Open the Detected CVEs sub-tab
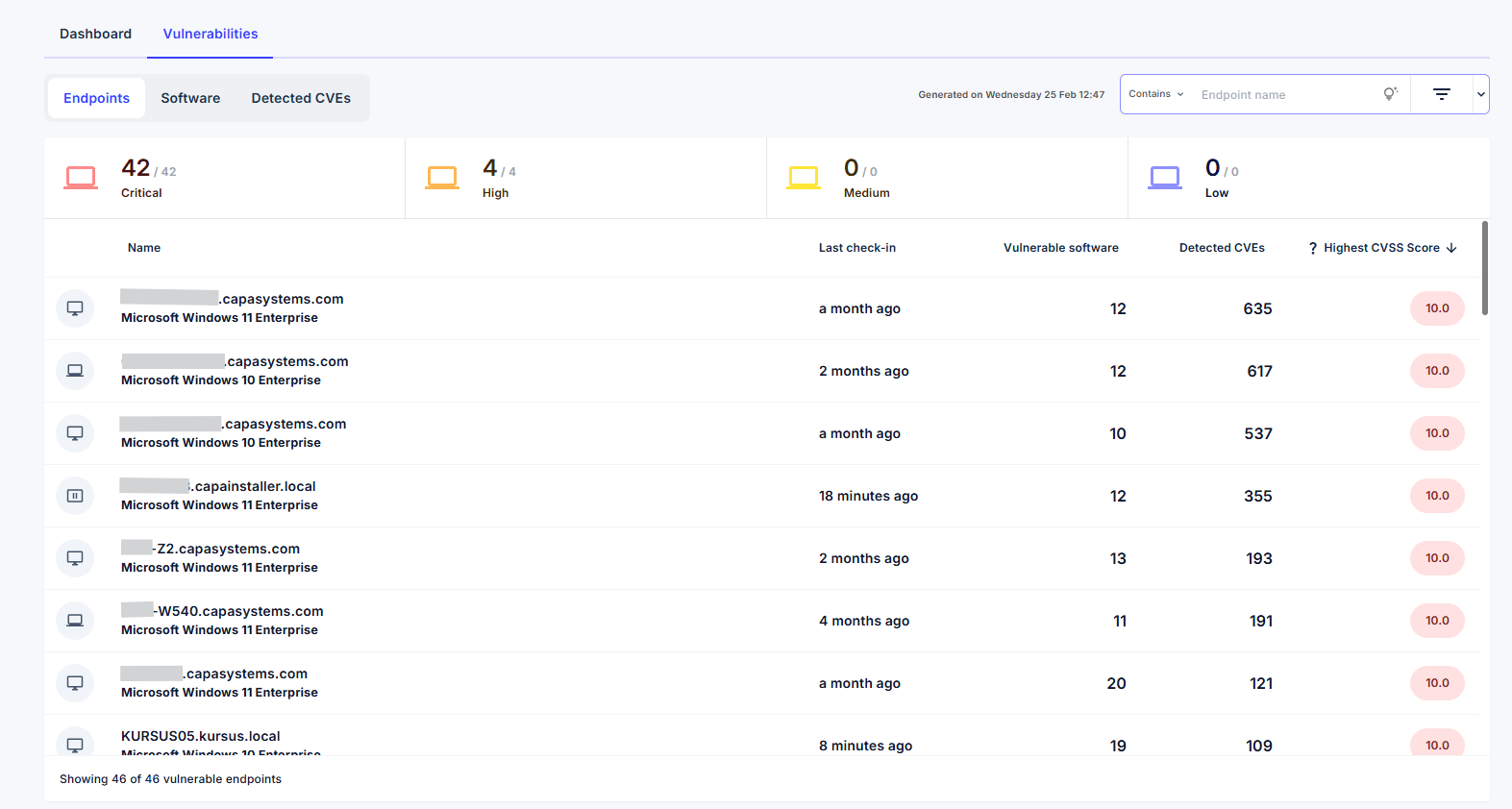This screenshot has width=1512, height=809. point(301,98)
